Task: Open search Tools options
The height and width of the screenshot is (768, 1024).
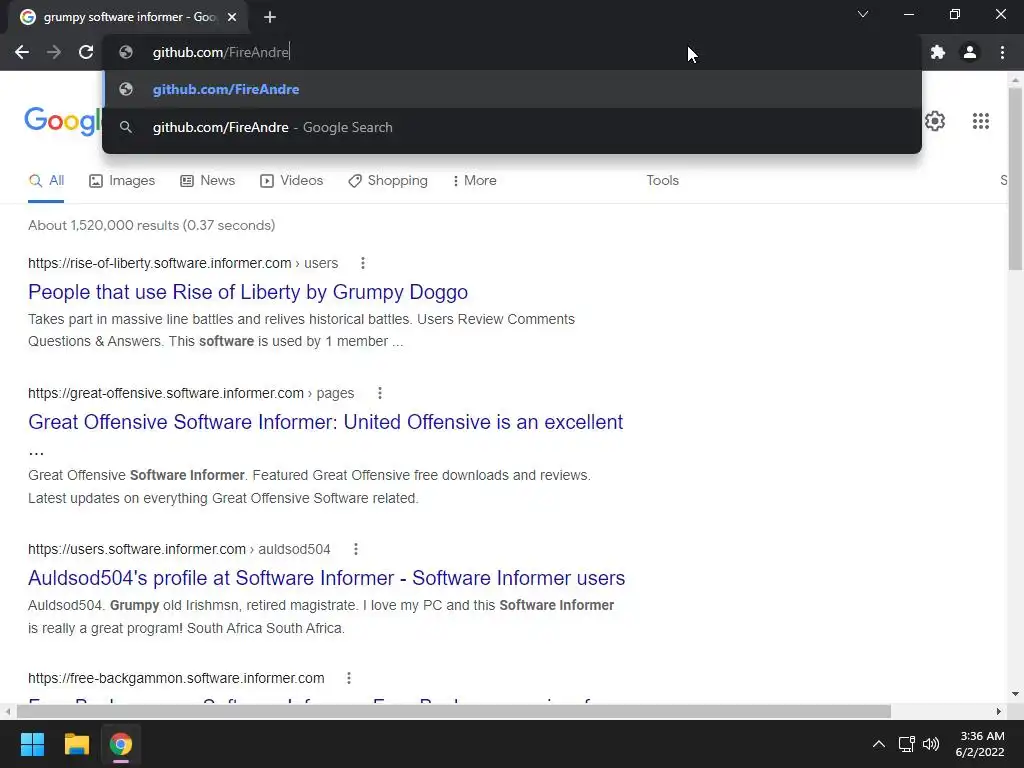Action: point(662,181)
